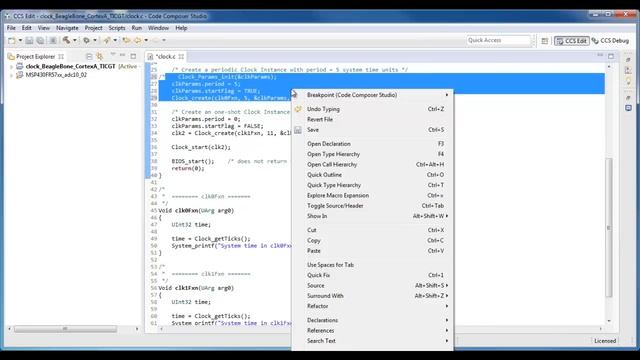
Task: Open the File menu
Action: pos(11,28)
